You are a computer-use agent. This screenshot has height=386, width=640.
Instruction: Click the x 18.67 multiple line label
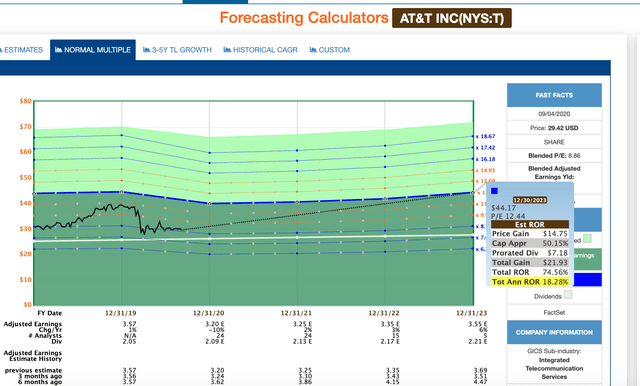[485, 136]
